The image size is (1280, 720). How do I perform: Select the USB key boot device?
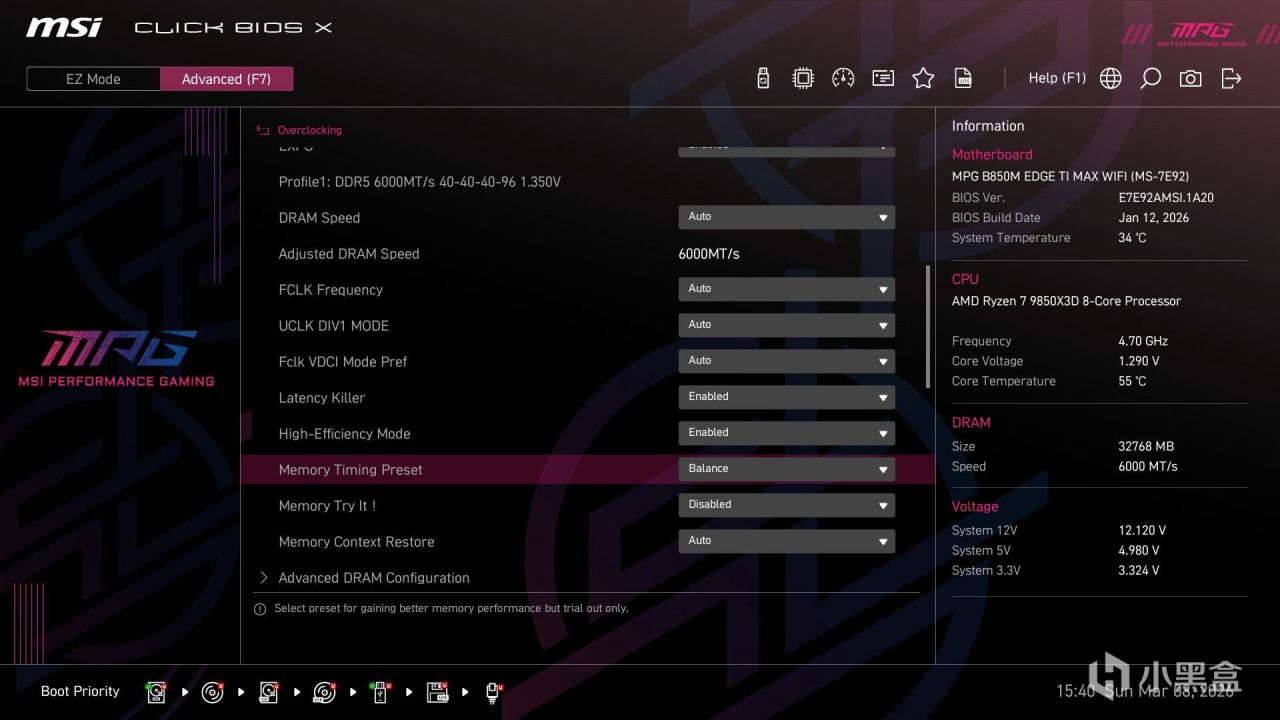point(380,692)
